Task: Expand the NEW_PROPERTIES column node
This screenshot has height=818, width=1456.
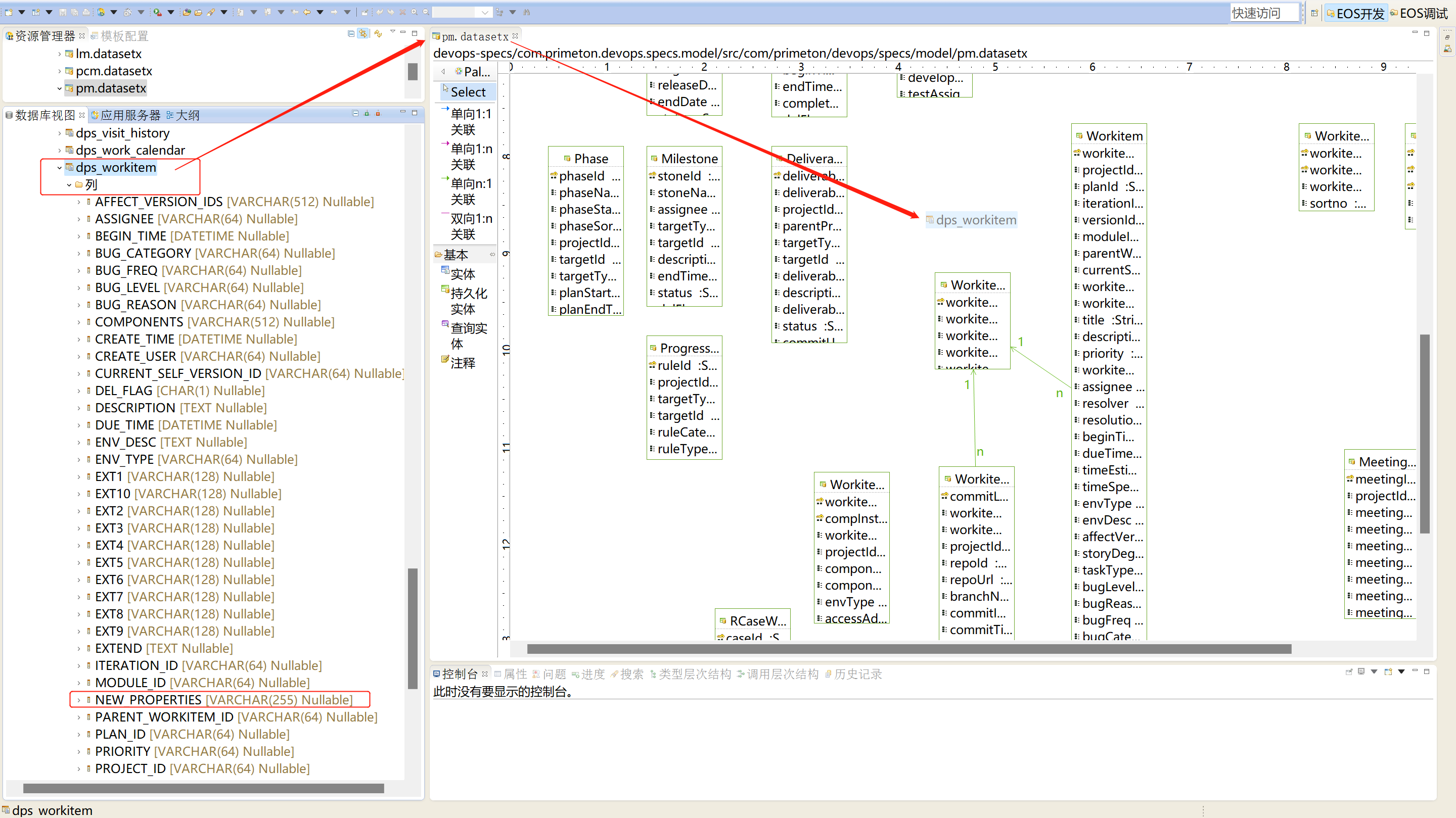Action: click(x=78, y=700)
